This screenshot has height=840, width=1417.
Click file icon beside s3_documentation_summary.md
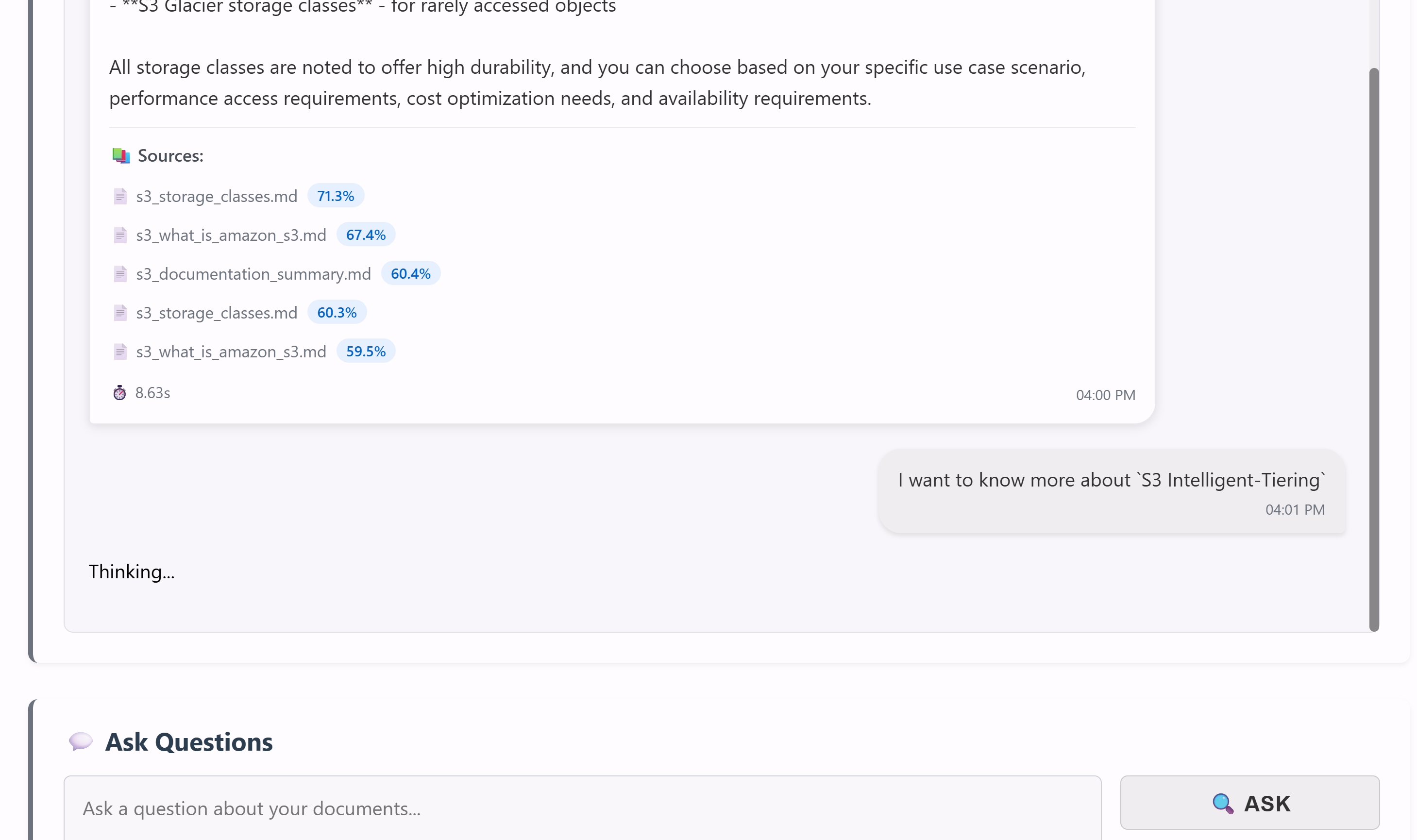click(120, 274)
